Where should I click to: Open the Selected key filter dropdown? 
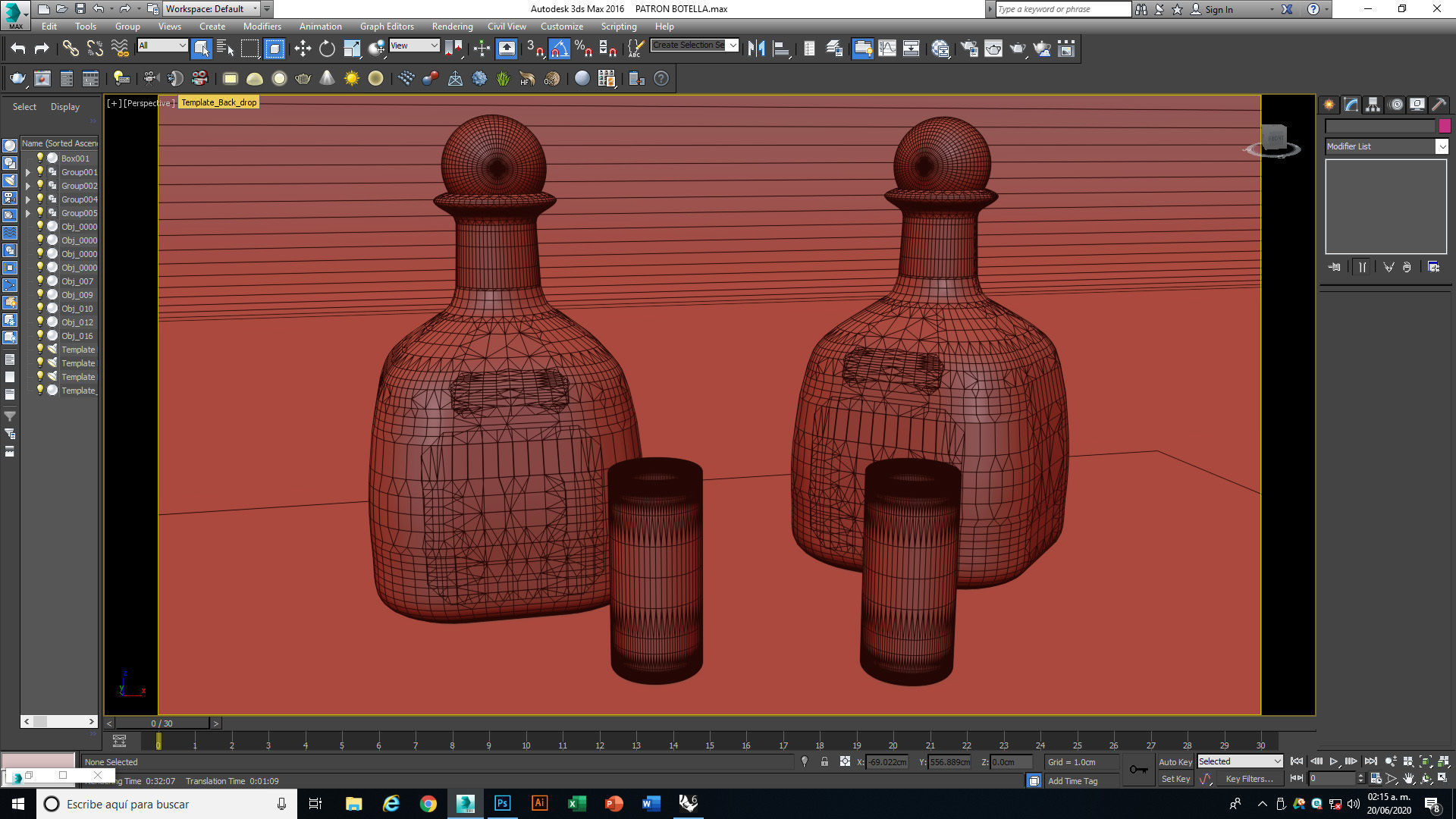[1240, 761]
